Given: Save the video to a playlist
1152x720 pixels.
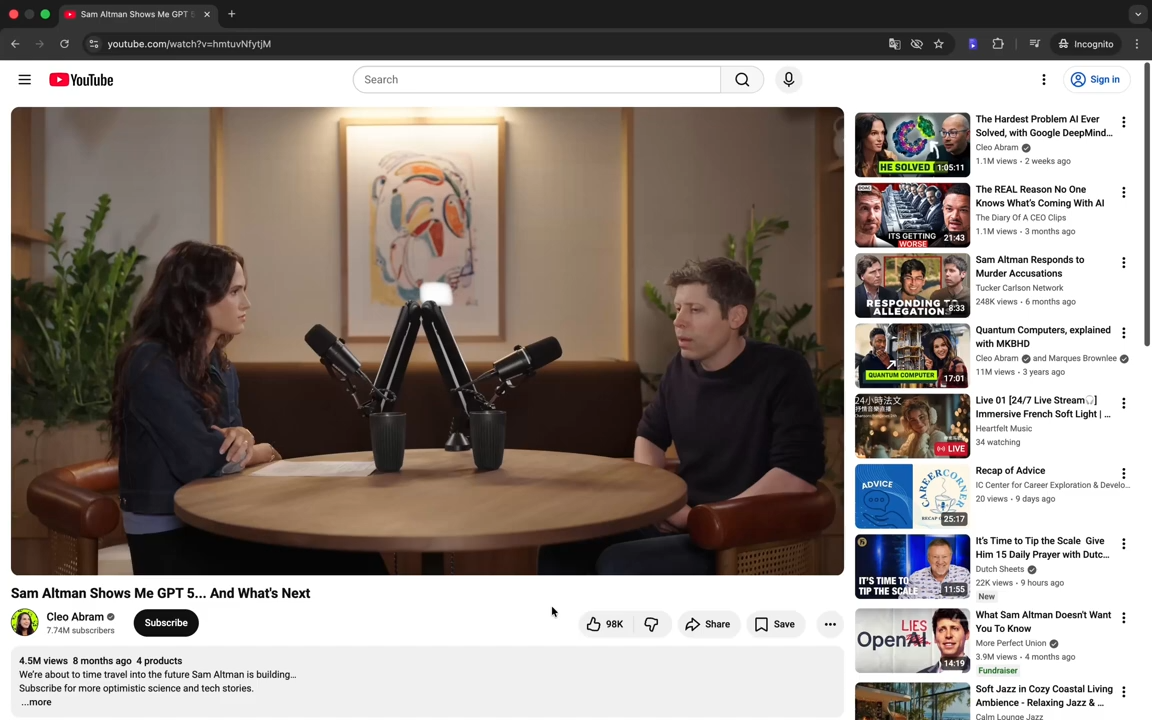Looking at the screenshot, I should 775,624.
